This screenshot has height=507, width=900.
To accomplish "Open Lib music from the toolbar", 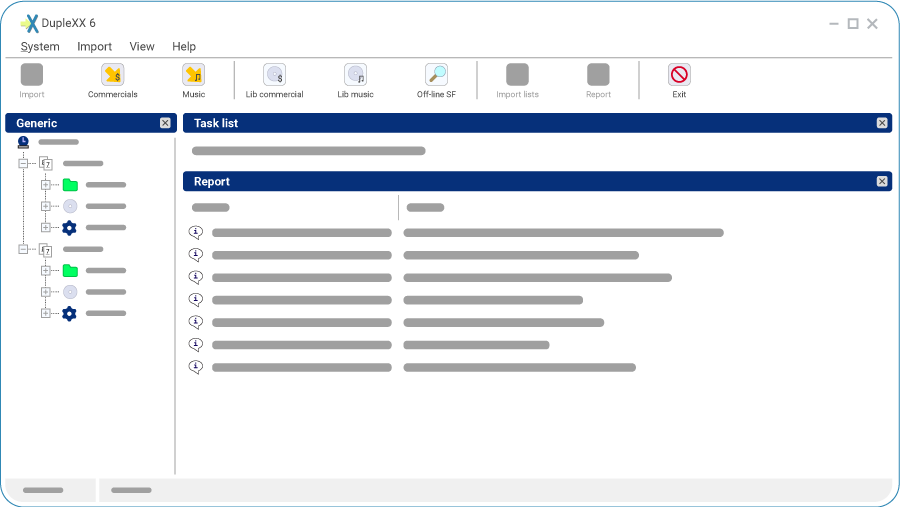I will 355,75.
